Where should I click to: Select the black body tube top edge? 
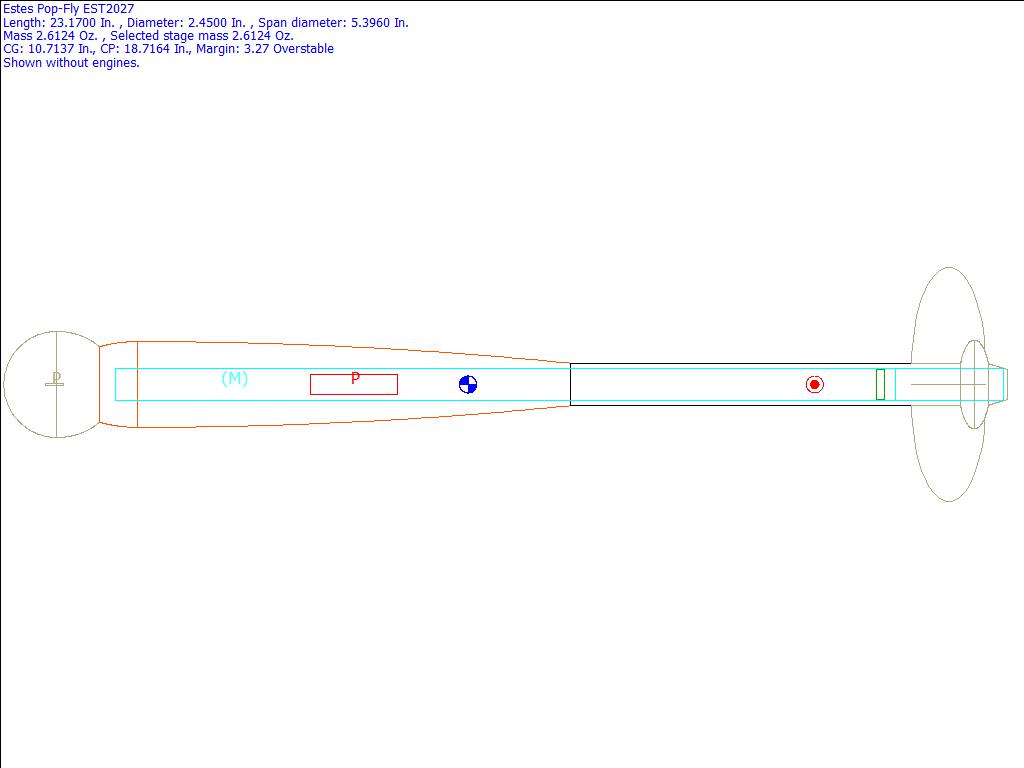(x=740, y=364)
